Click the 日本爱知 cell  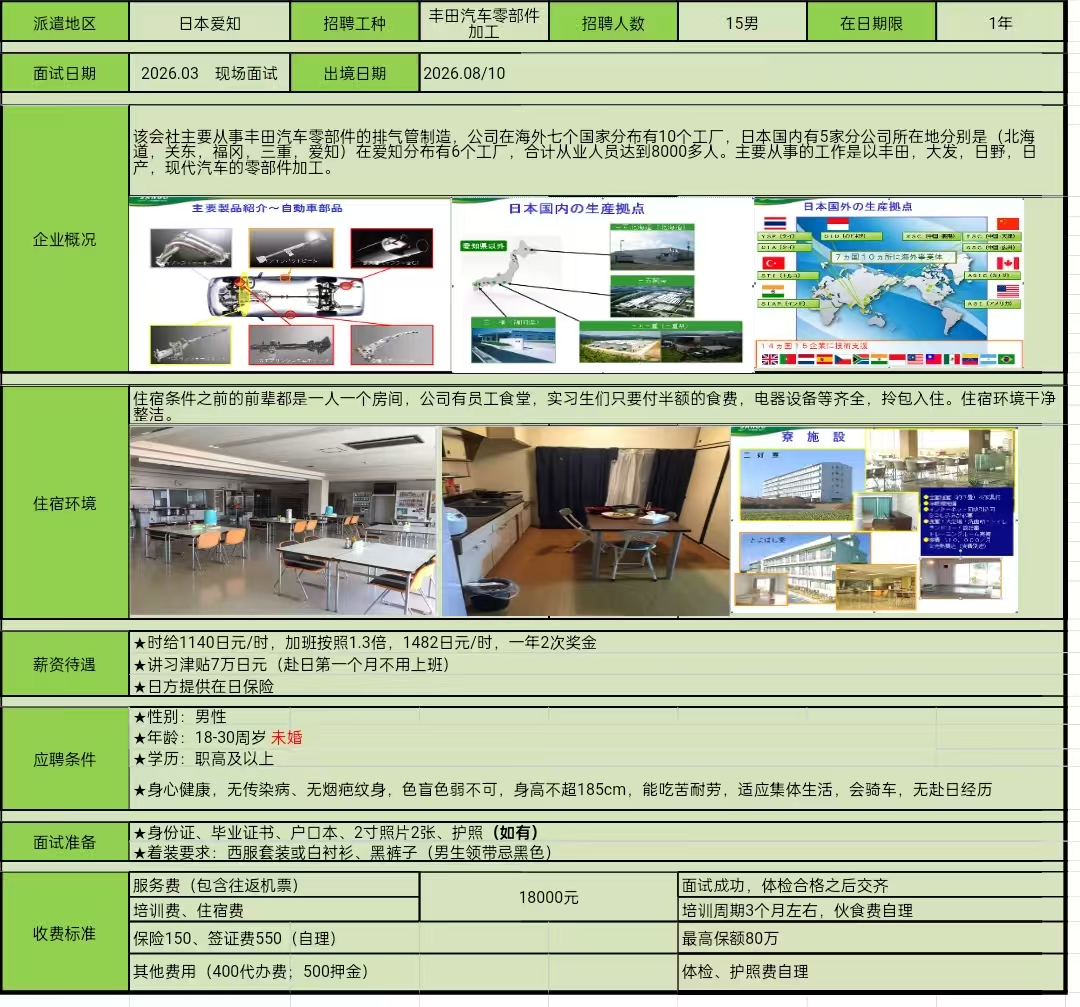[209, 23]
